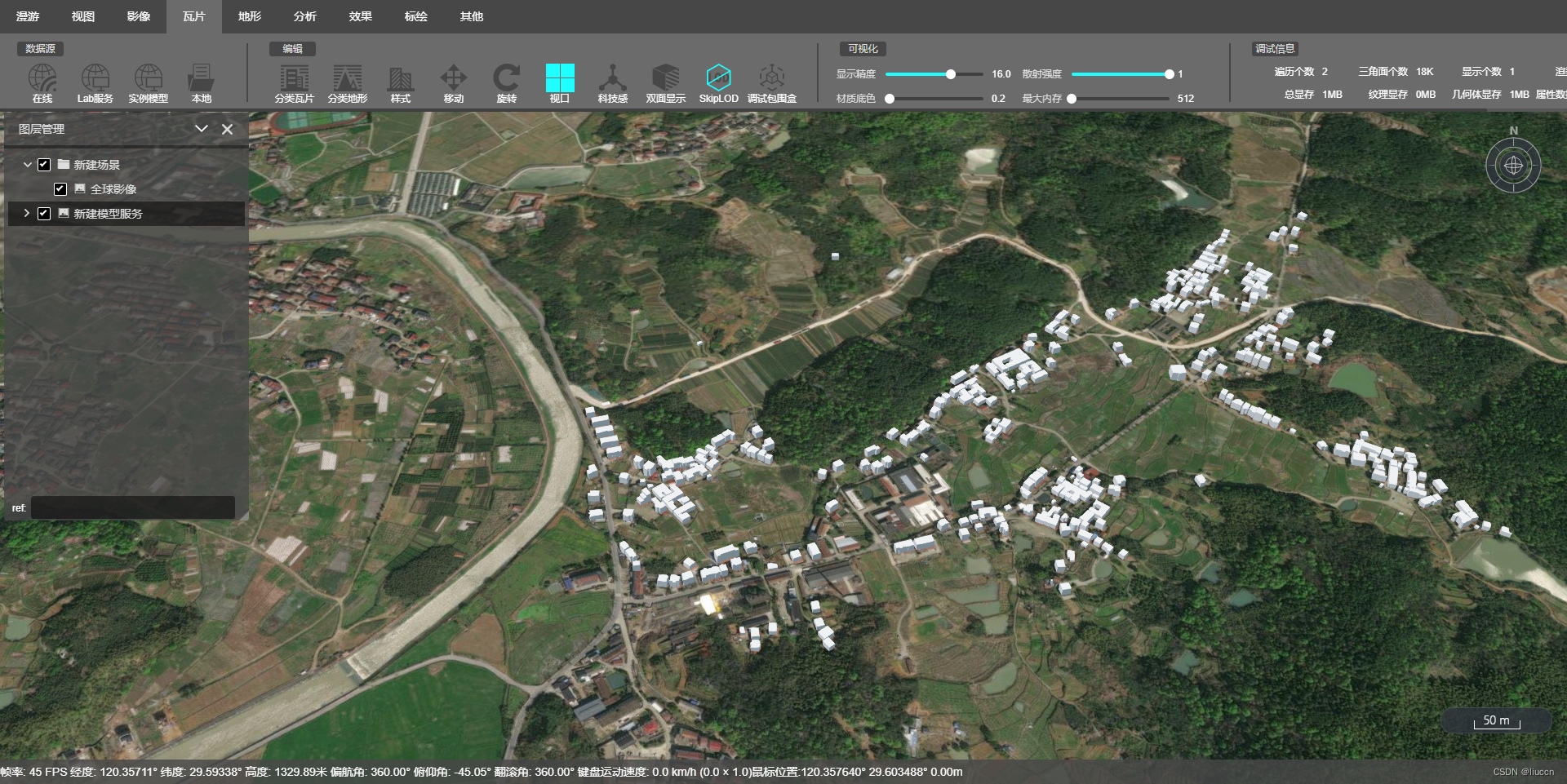
Task: Open the 地形 menu tab
Action: click(250, 16)
